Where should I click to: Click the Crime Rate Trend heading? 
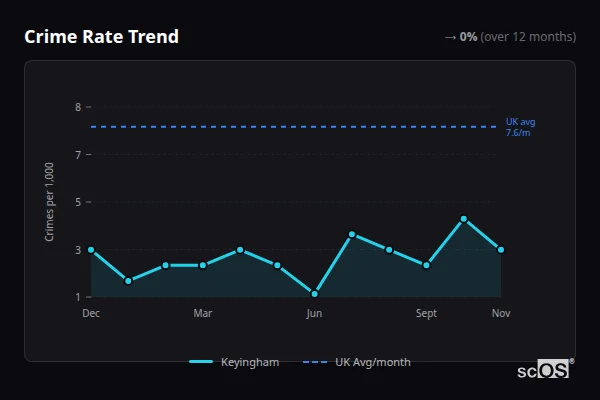(101, 37)
